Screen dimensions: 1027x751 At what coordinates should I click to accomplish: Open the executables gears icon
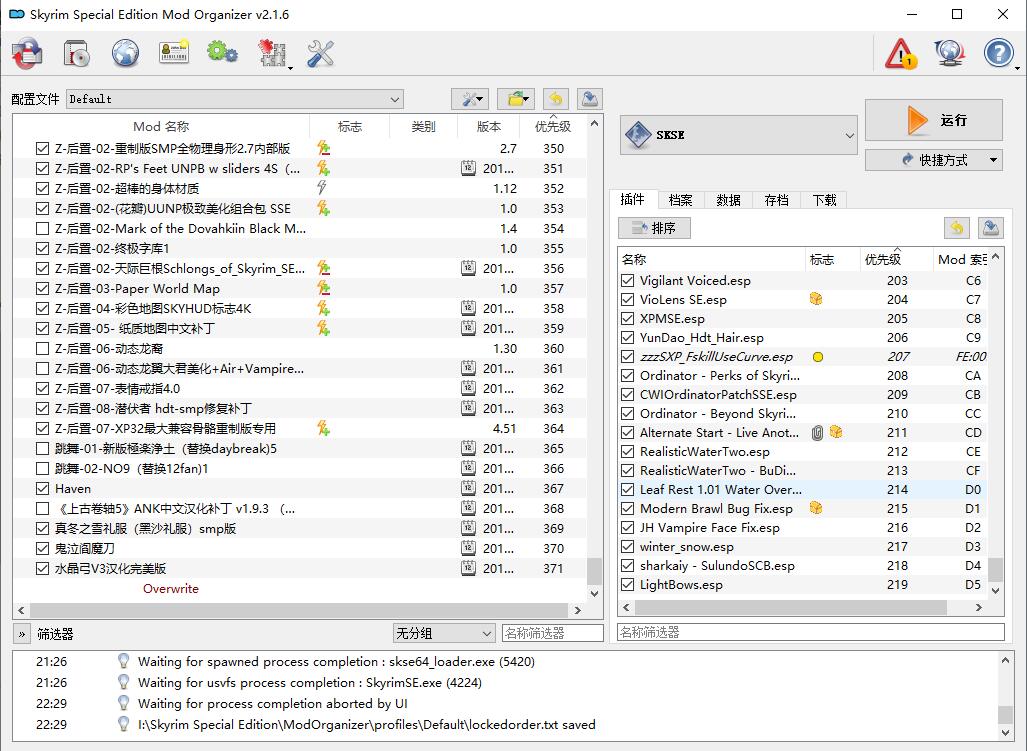222,52
